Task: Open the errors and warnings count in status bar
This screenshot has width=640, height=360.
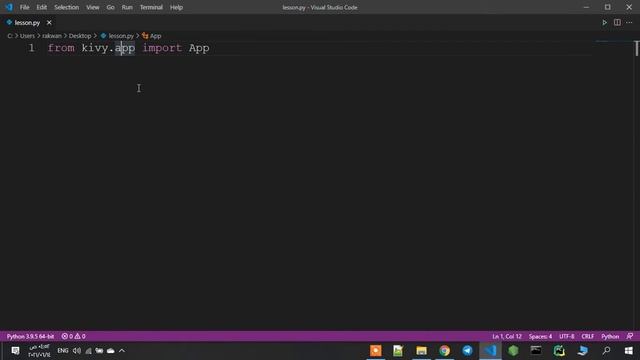Action: pos(73,336)
